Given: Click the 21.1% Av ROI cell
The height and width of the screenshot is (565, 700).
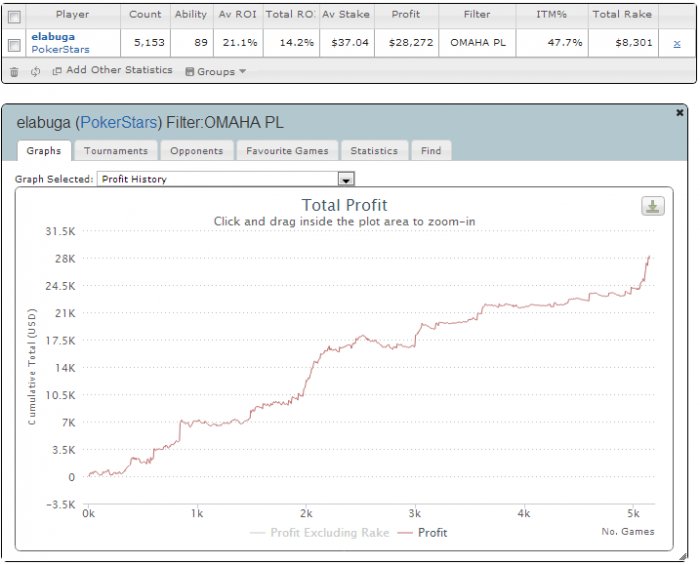Looking at the screenshot, I should point(240,43).
